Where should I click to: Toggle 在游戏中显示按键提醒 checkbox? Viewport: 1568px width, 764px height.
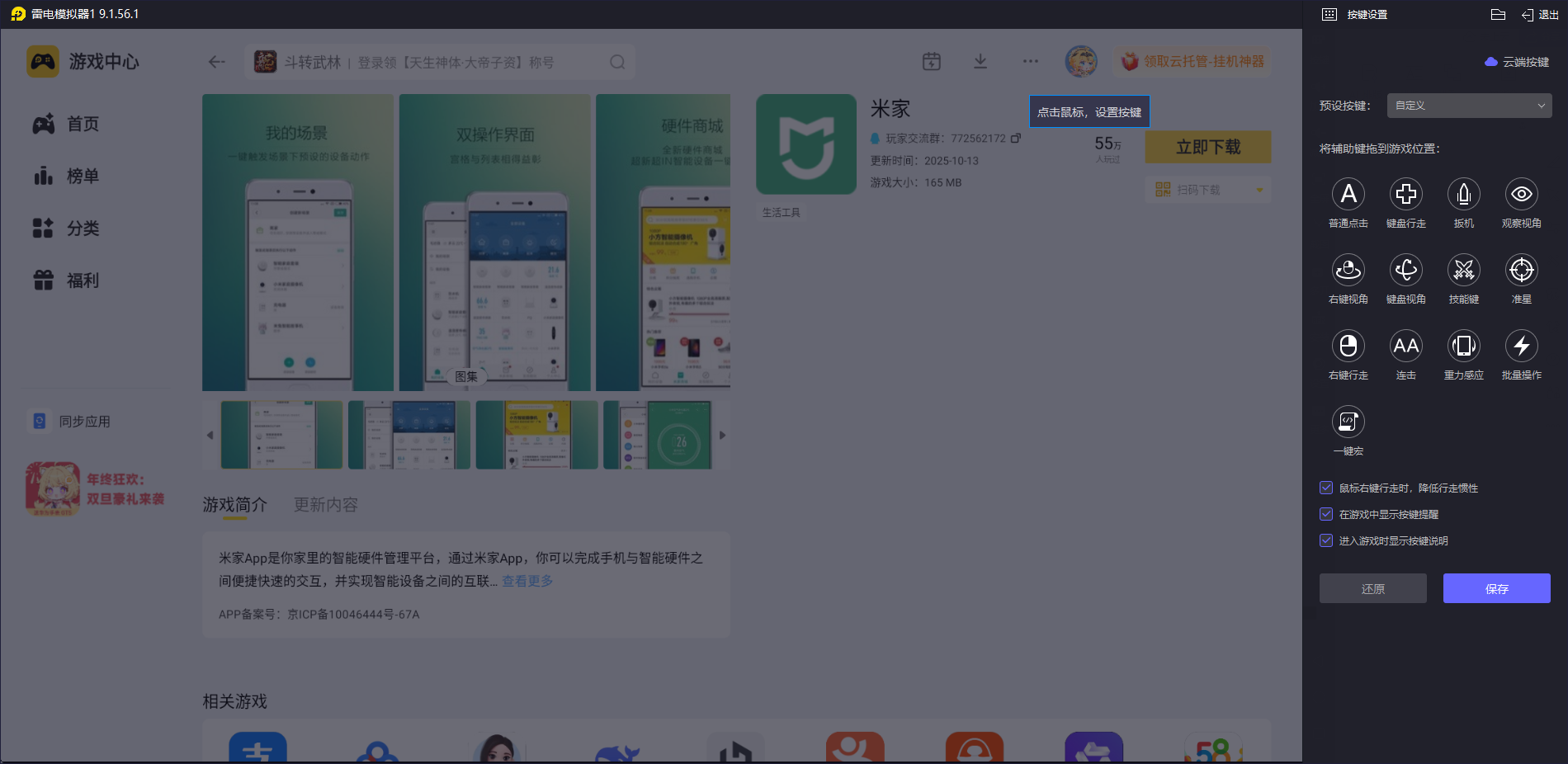pos(1326,514)
